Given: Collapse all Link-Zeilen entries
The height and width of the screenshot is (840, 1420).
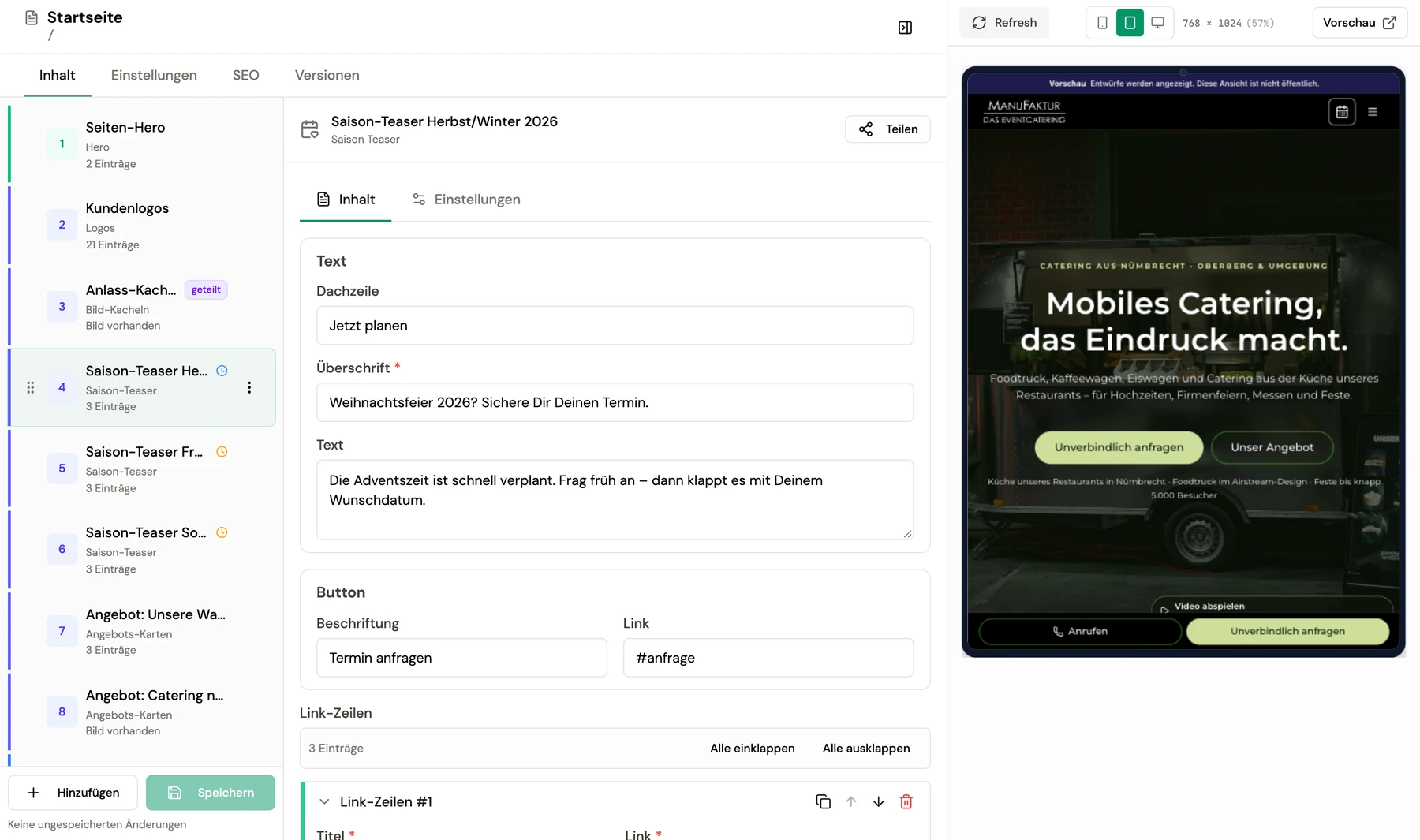Looking at the screenshot, I should (x=753, y=749).
